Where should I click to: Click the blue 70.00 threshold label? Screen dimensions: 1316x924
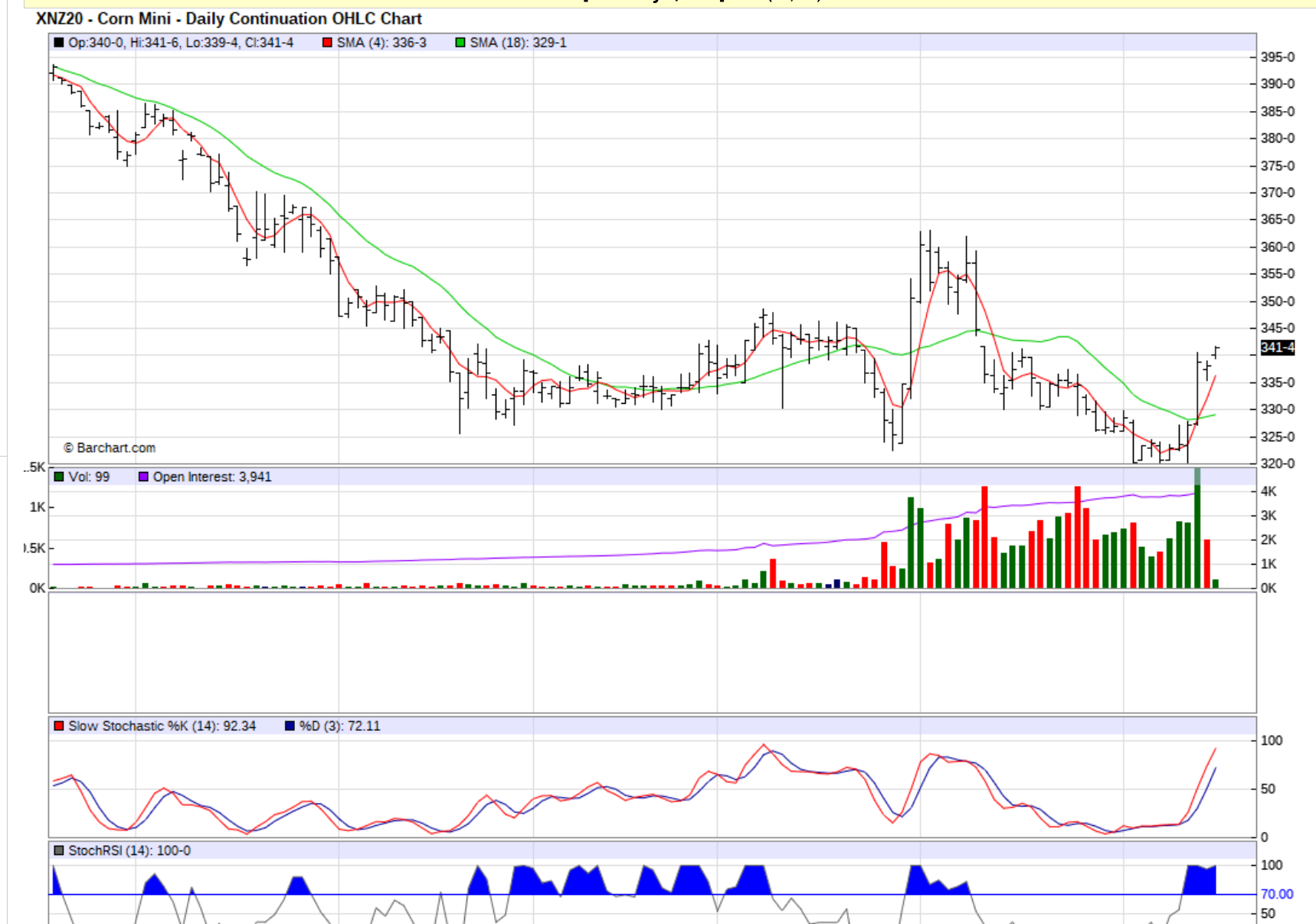point(1276,894)
